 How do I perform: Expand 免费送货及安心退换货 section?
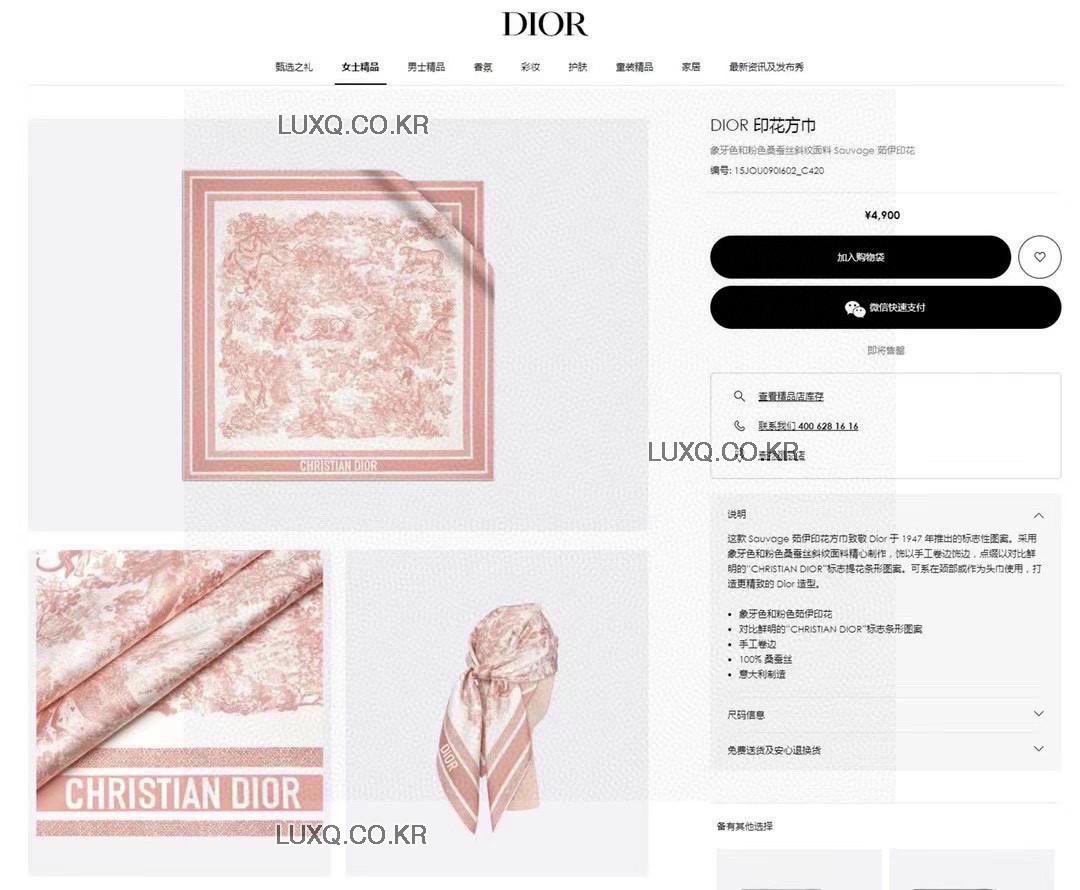pyautogui.click(x=1039, y=749)
